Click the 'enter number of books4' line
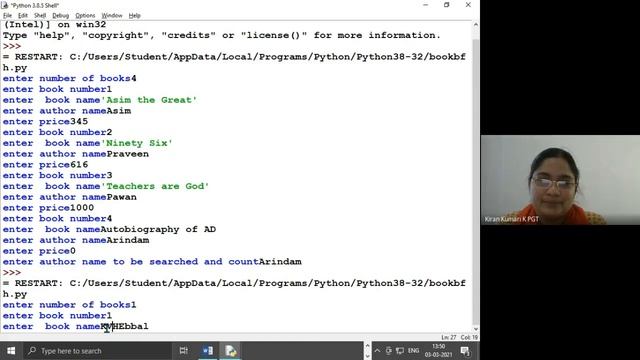The height and width of the screenshot is (360, 640). [x=69, y=78]
